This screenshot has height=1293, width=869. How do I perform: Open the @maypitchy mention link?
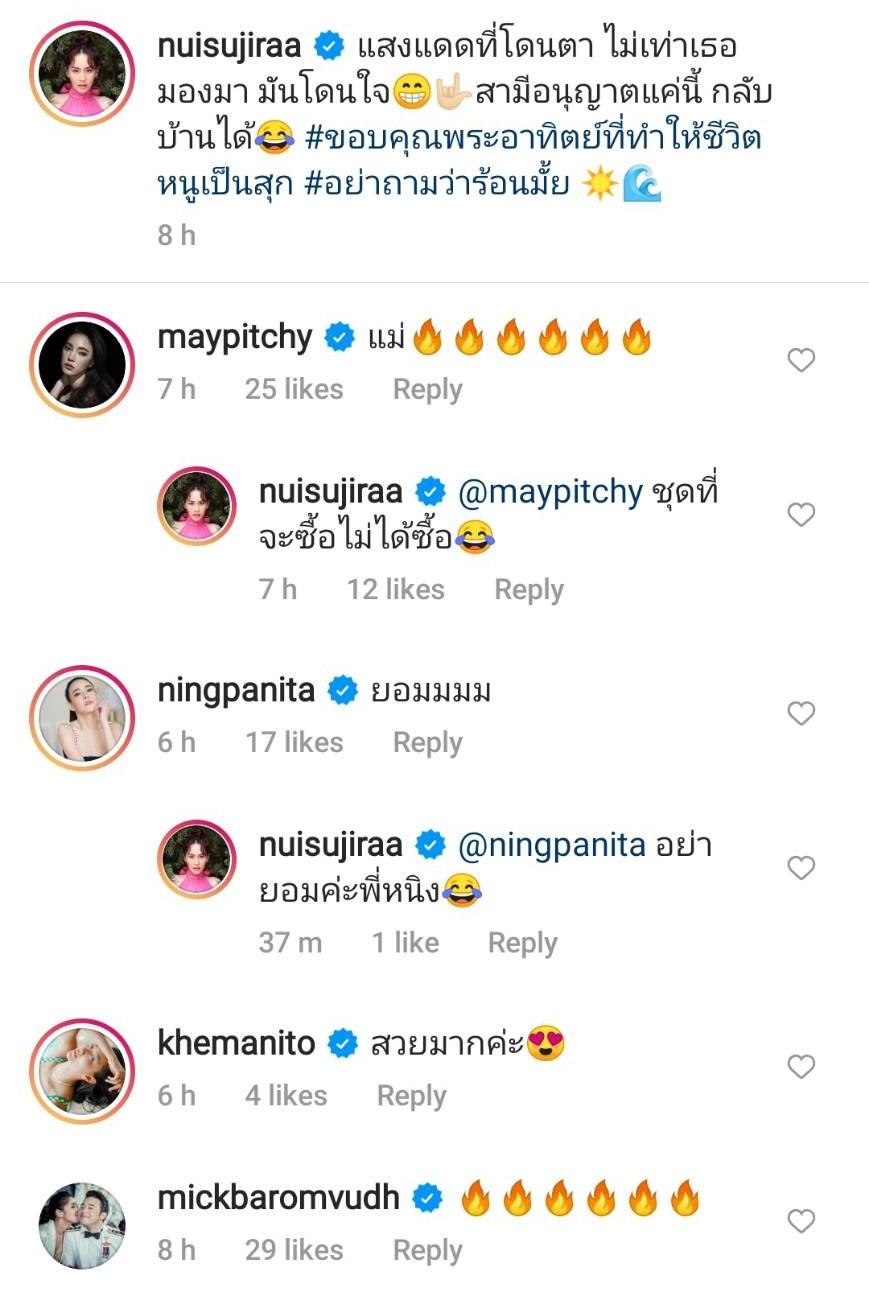click(549, 492)
